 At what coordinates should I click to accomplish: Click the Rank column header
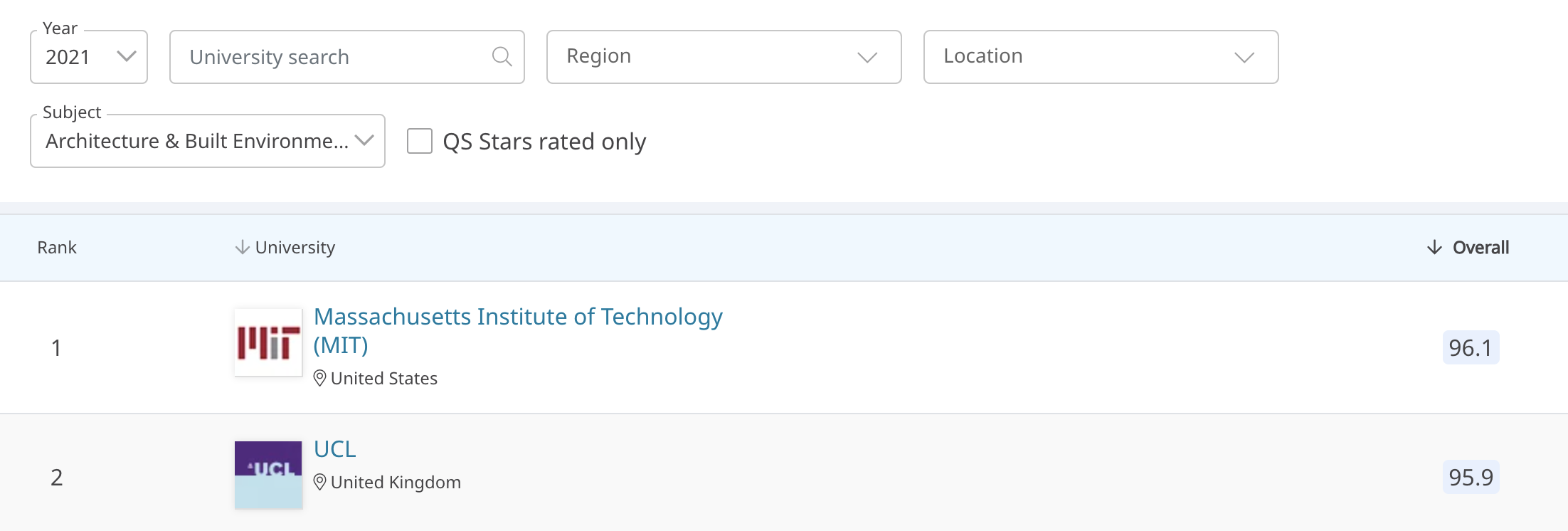tap(57, 247)
